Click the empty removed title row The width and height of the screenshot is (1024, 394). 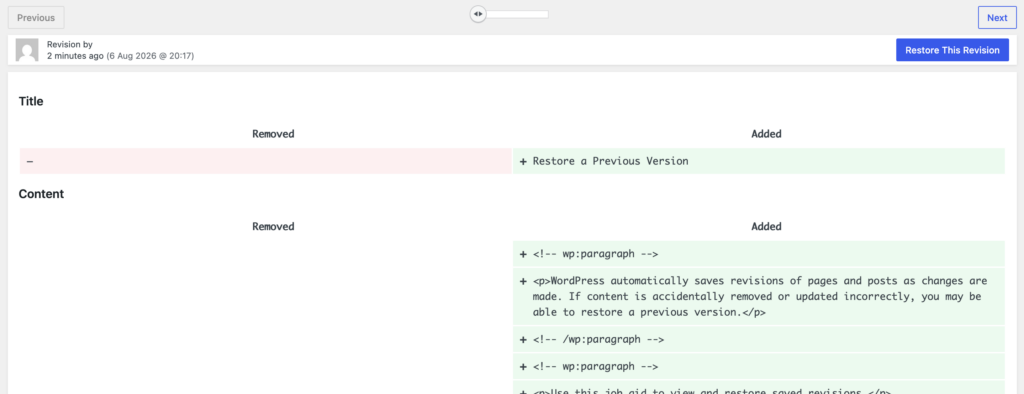pyautogui.click(x=266, y=161)
